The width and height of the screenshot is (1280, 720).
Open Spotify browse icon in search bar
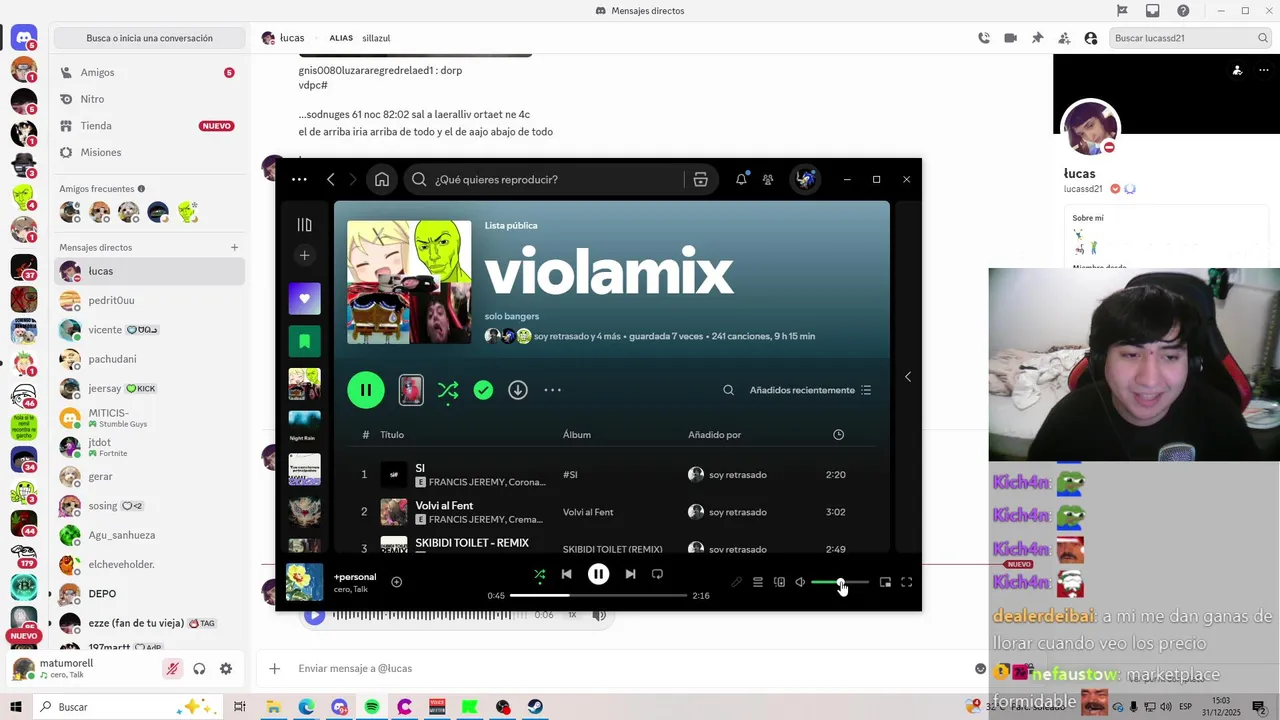coord(700,180)
